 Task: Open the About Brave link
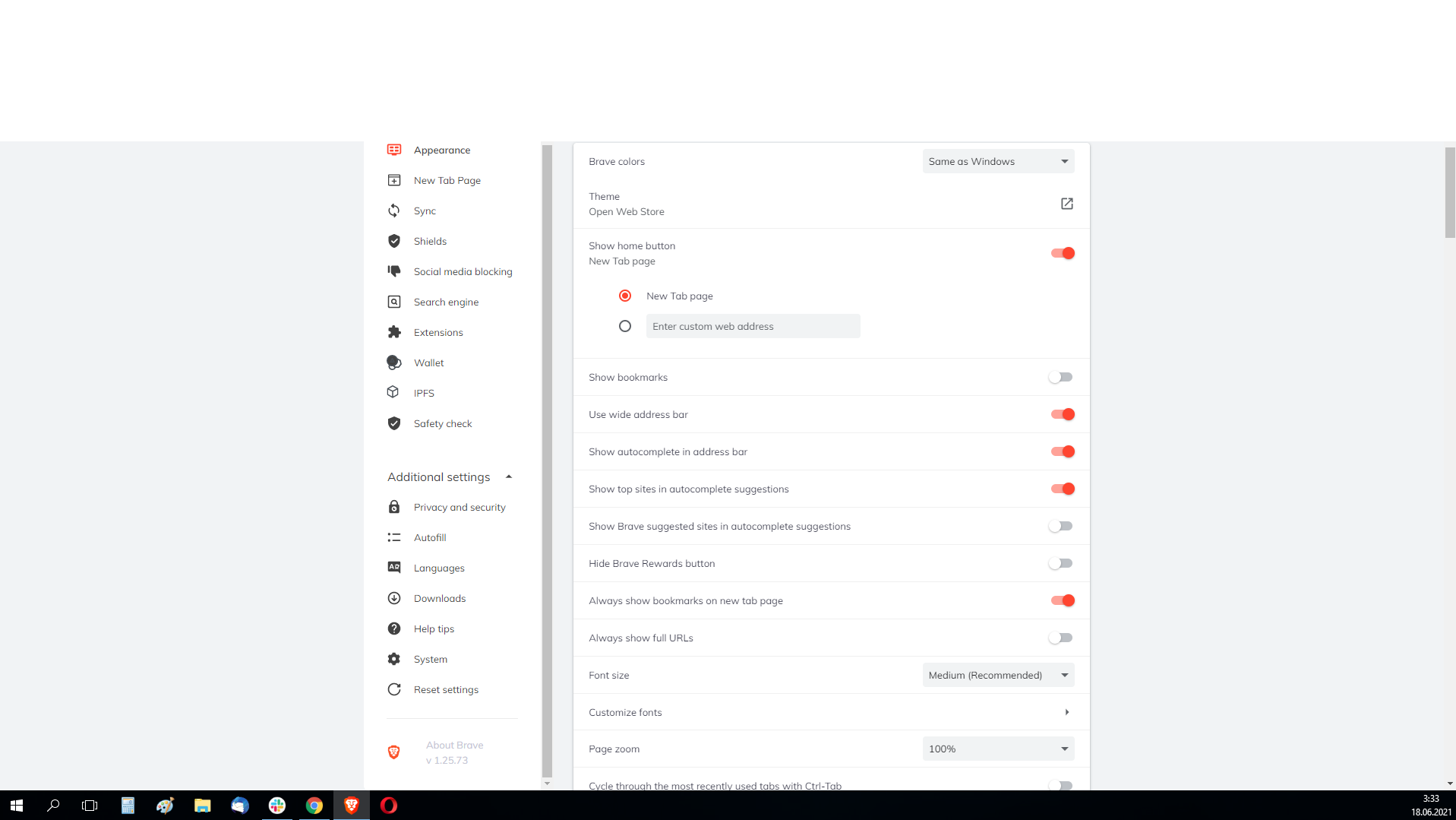[454, 752]
